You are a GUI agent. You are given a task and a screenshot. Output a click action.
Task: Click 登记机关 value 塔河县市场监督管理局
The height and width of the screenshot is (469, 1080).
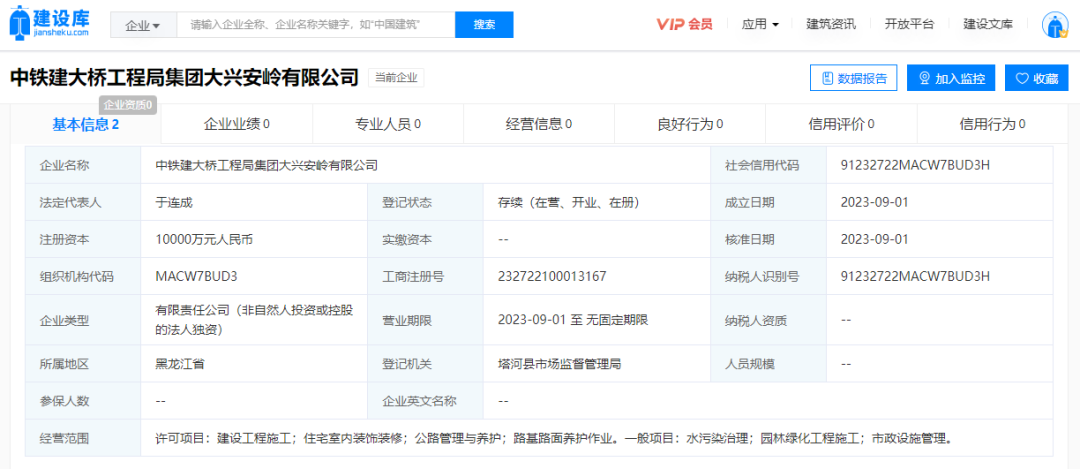point(559,364)
